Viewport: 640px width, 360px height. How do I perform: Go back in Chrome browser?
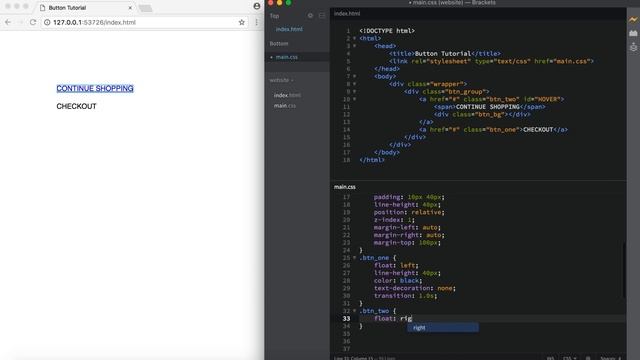8,22
